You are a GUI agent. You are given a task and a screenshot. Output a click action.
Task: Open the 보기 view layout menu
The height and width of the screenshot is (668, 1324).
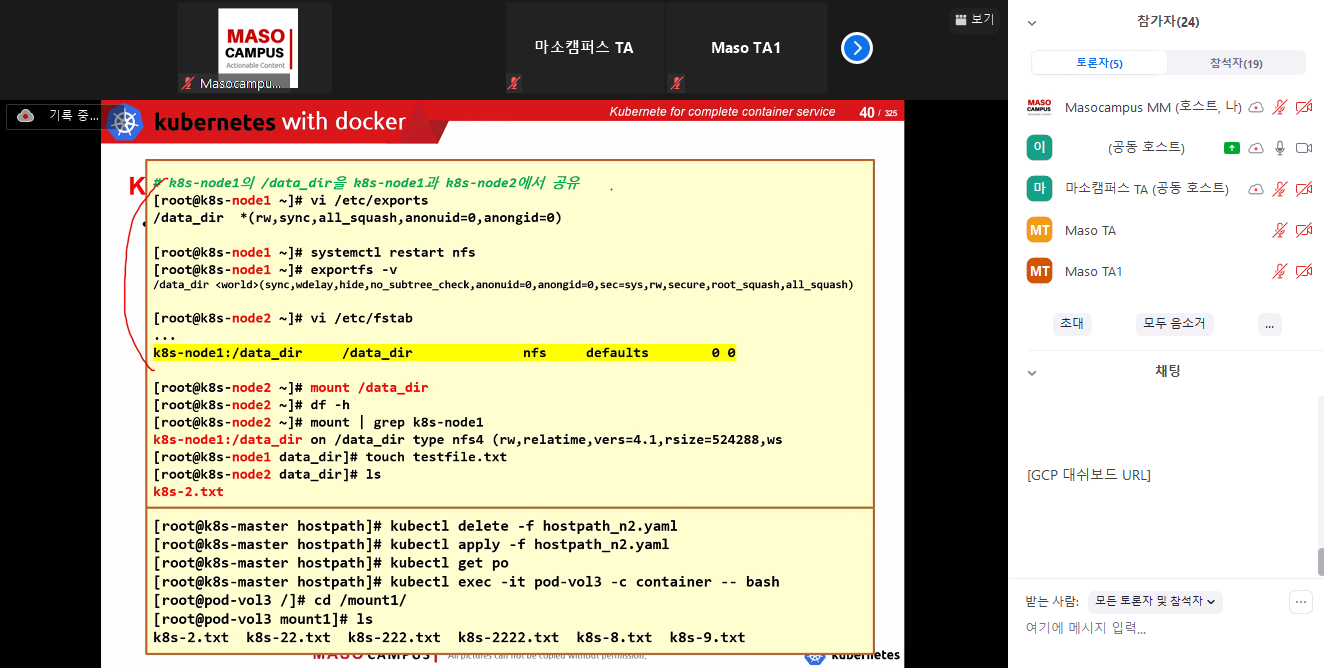coord(974,19)
